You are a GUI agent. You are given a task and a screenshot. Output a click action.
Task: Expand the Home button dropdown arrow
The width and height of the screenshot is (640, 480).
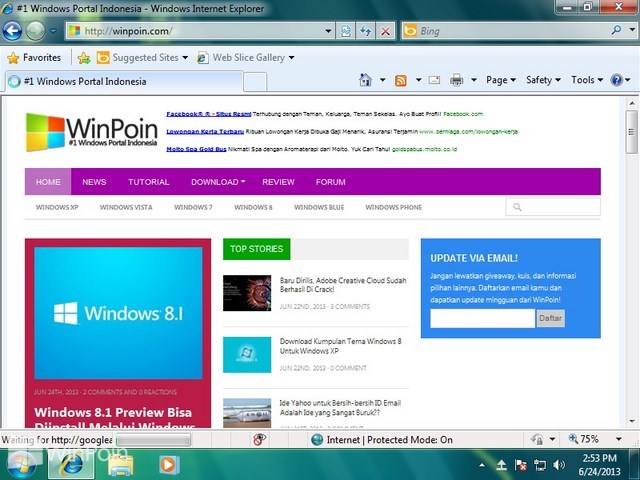pos(382,80)
